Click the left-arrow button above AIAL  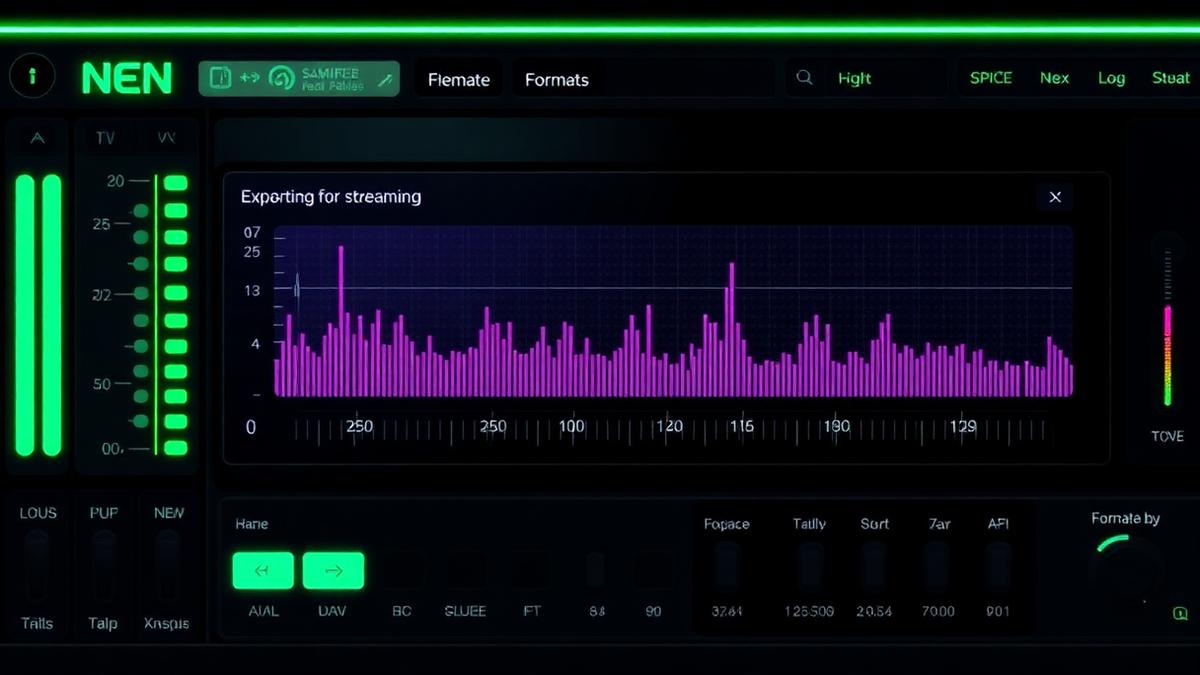pyautogui.click(x=263, y=570)
